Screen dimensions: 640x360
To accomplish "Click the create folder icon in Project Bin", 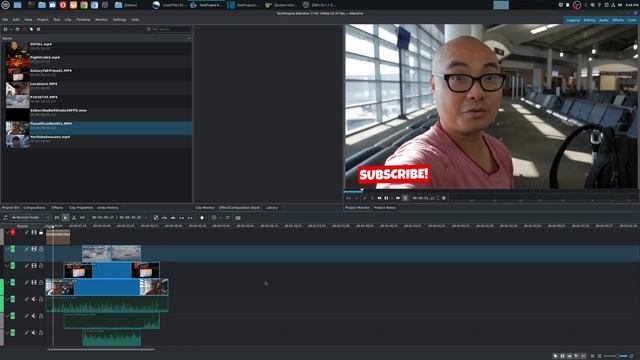I will (x=17, y=29).
